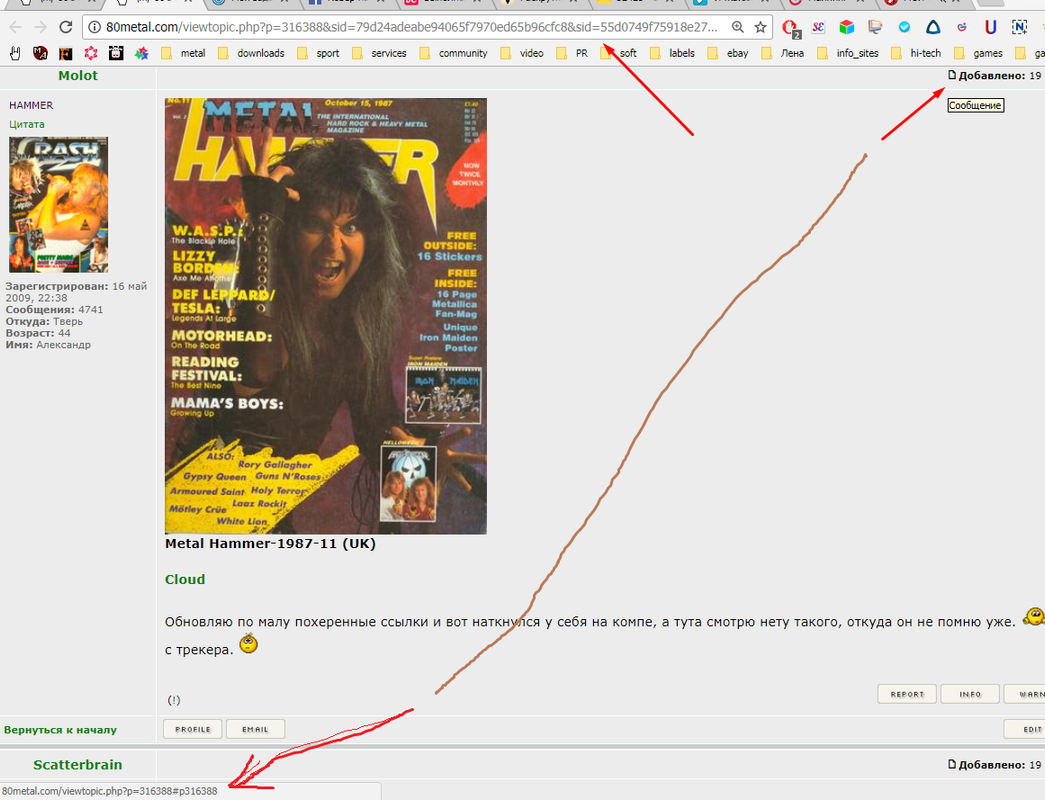Click the PROFILE button

click(x=193, y=729)
